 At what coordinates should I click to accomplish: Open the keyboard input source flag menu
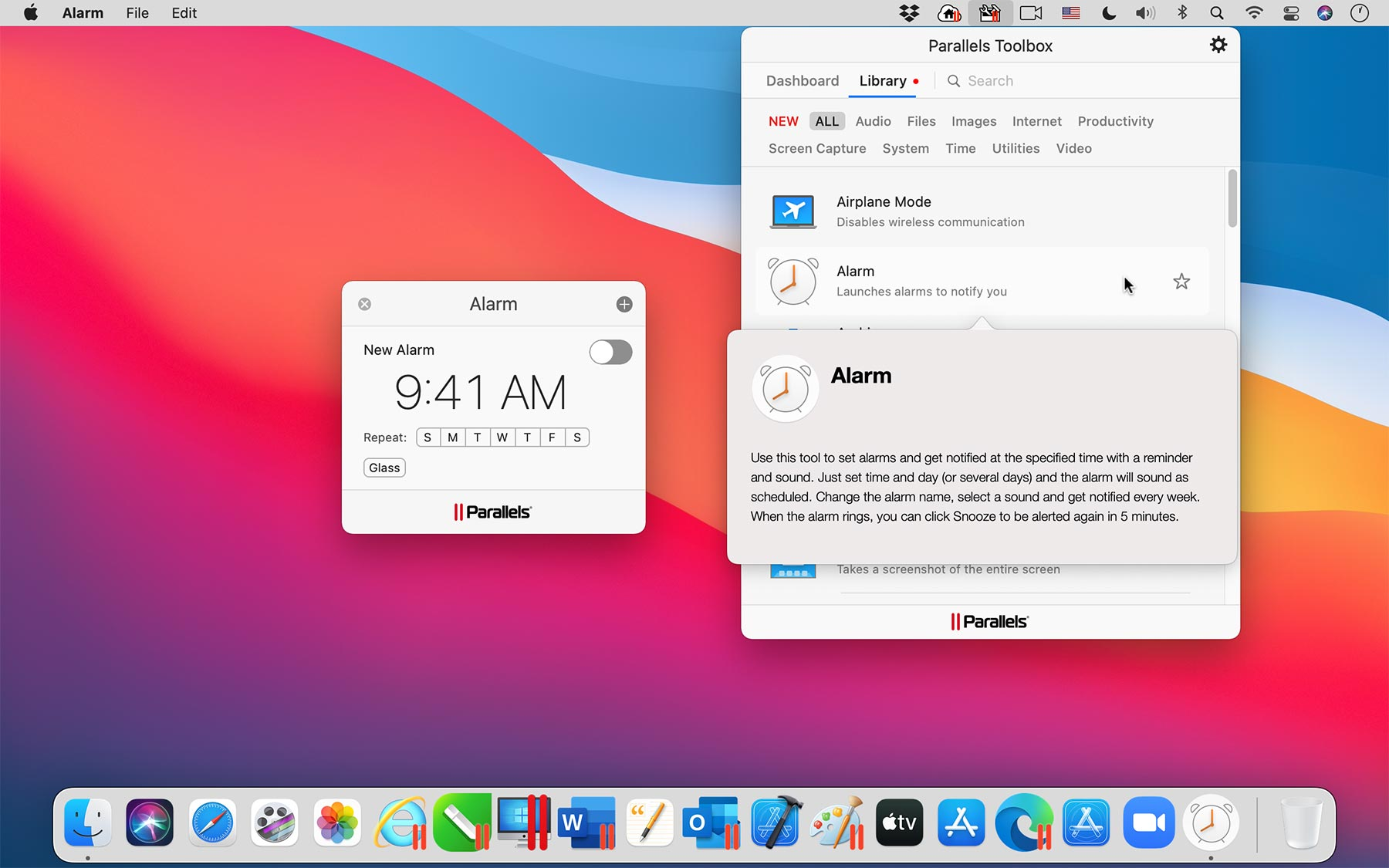[x=1070, y=12]
